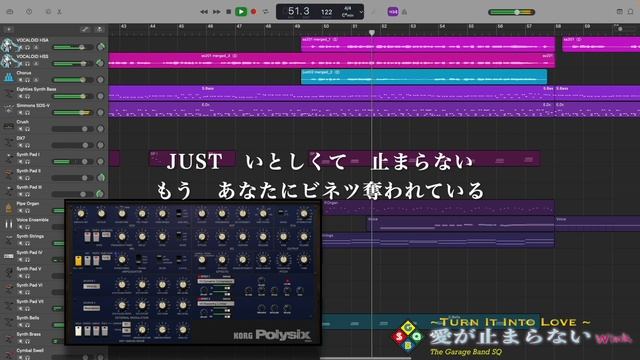Click the Rewind transport button

click(x=204, y=12)
